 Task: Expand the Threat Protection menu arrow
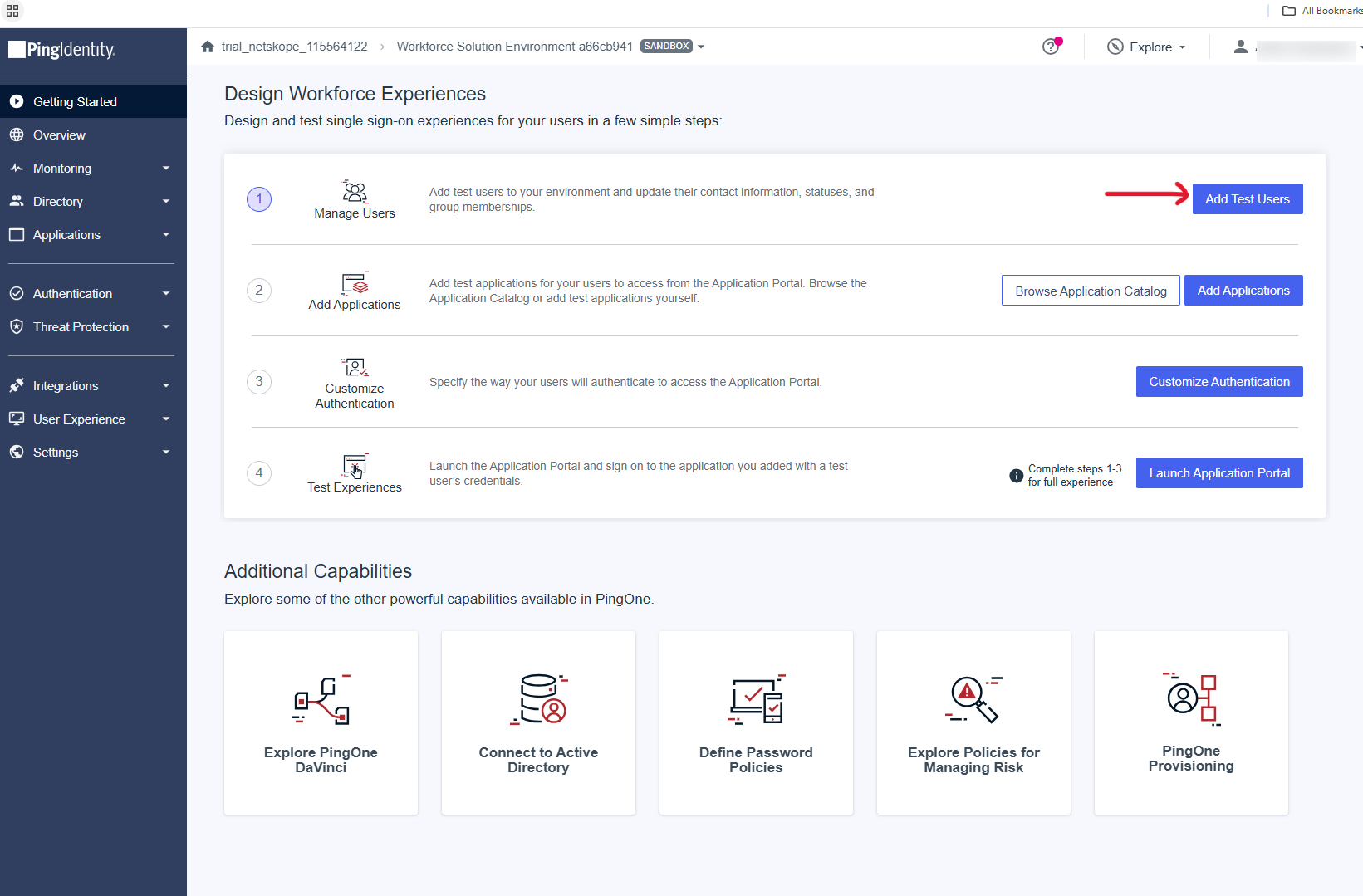(x=166, y=326)
